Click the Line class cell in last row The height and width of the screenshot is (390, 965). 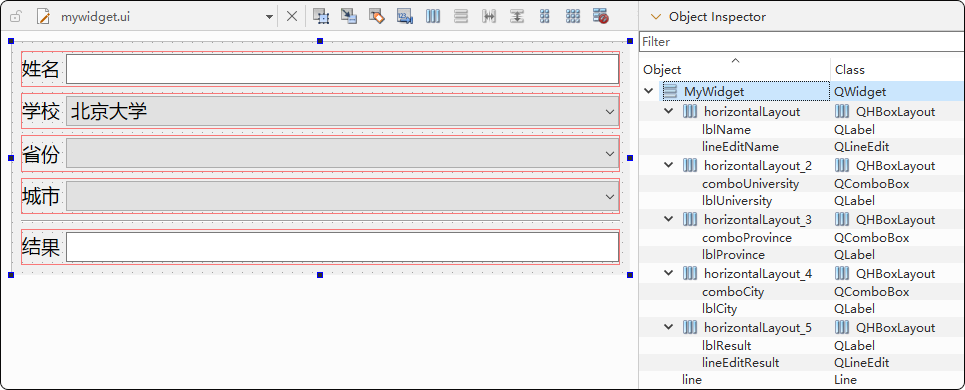point(846,380)
